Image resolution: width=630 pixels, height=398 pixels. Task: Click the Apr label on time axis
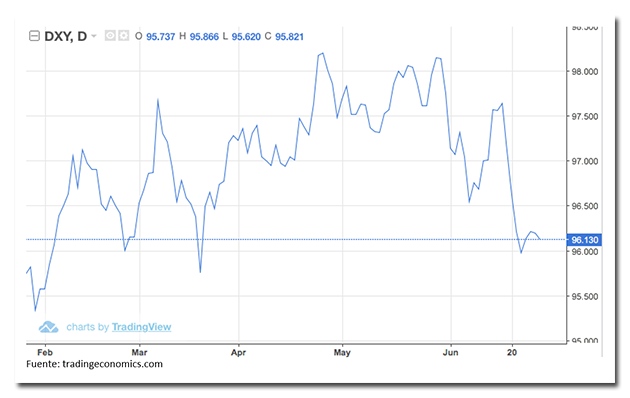(x=238, y=352)
